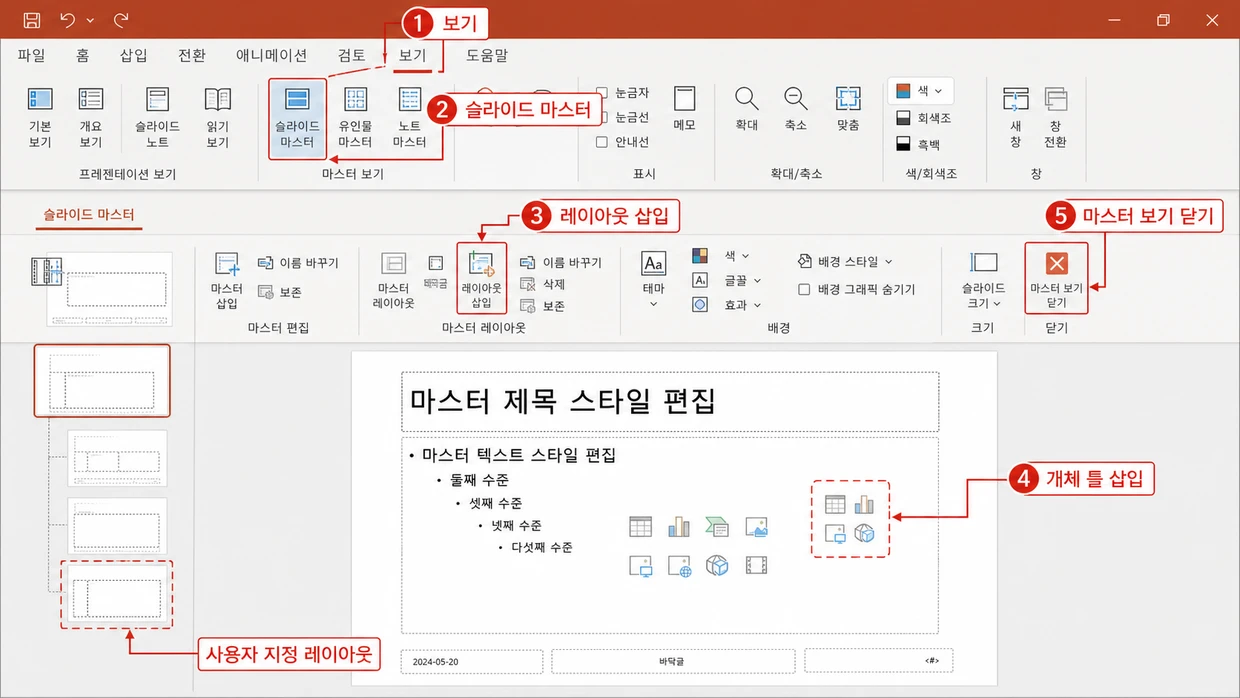Select 흑백 black and white mode
Viewport: 1240px width, 698px height.
click(917, 145)
